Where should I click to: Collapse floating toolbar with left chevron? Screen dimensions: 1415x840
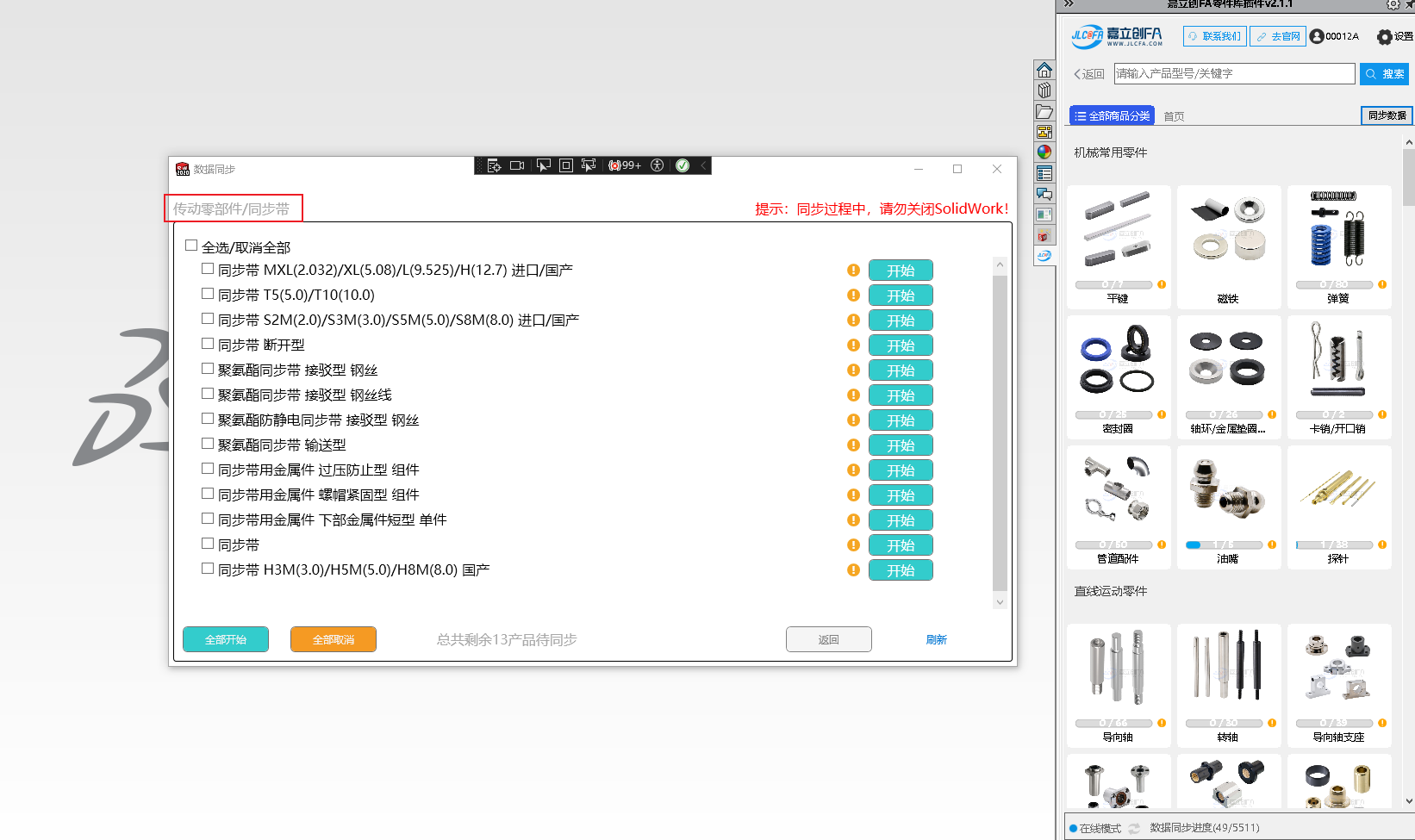[x=703, y=165]
